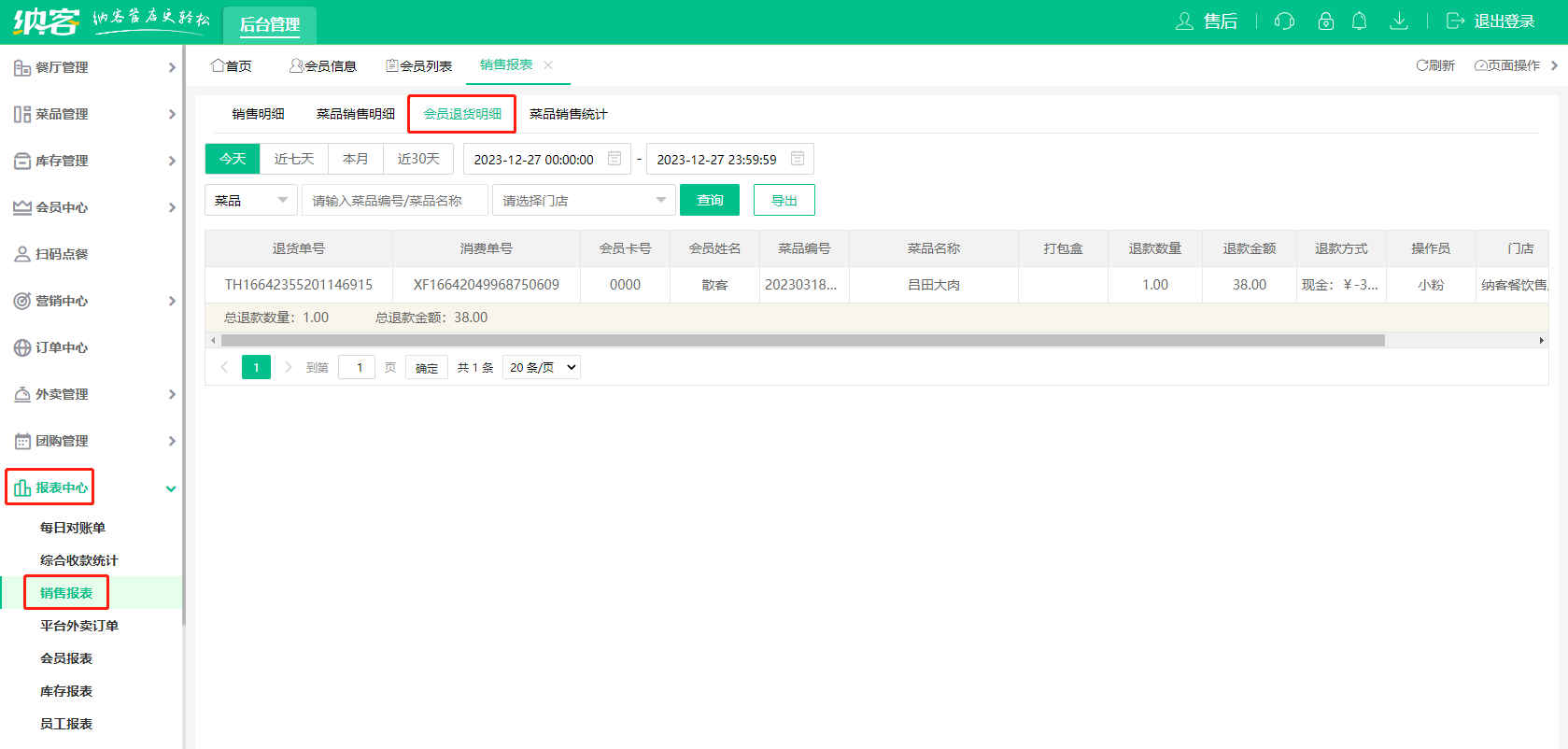1568x749 pixels.
Task: Click the user icon beside 售后
Action: [x=1184, y=21]
